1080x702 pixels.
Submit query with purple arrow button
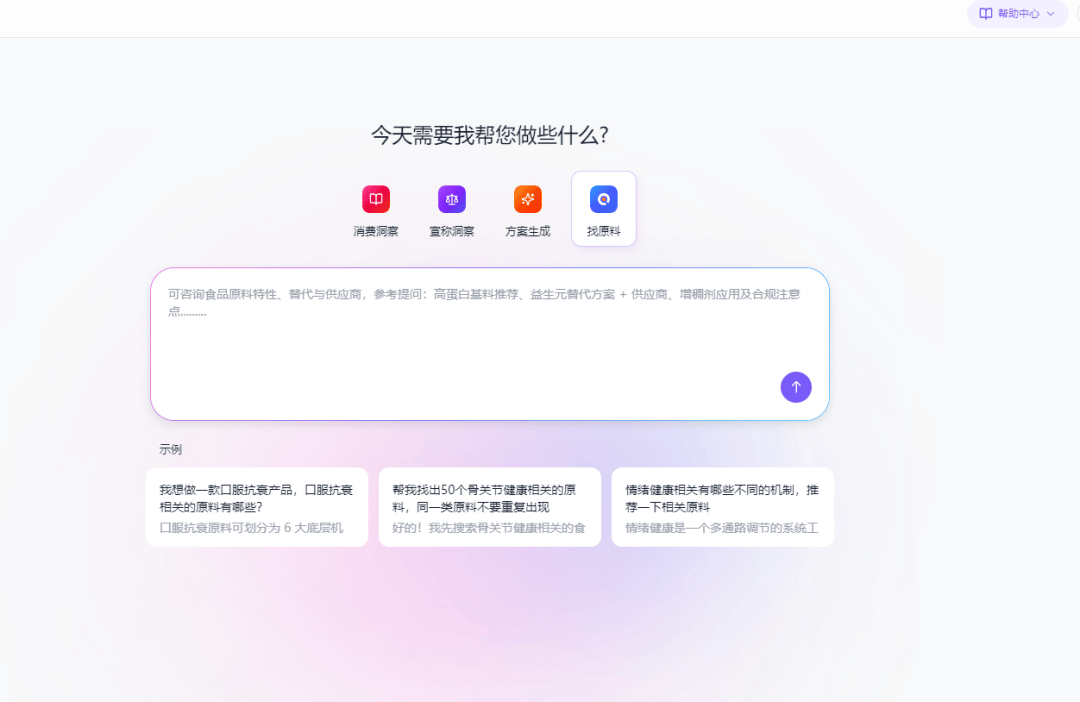tap(796, 387)
